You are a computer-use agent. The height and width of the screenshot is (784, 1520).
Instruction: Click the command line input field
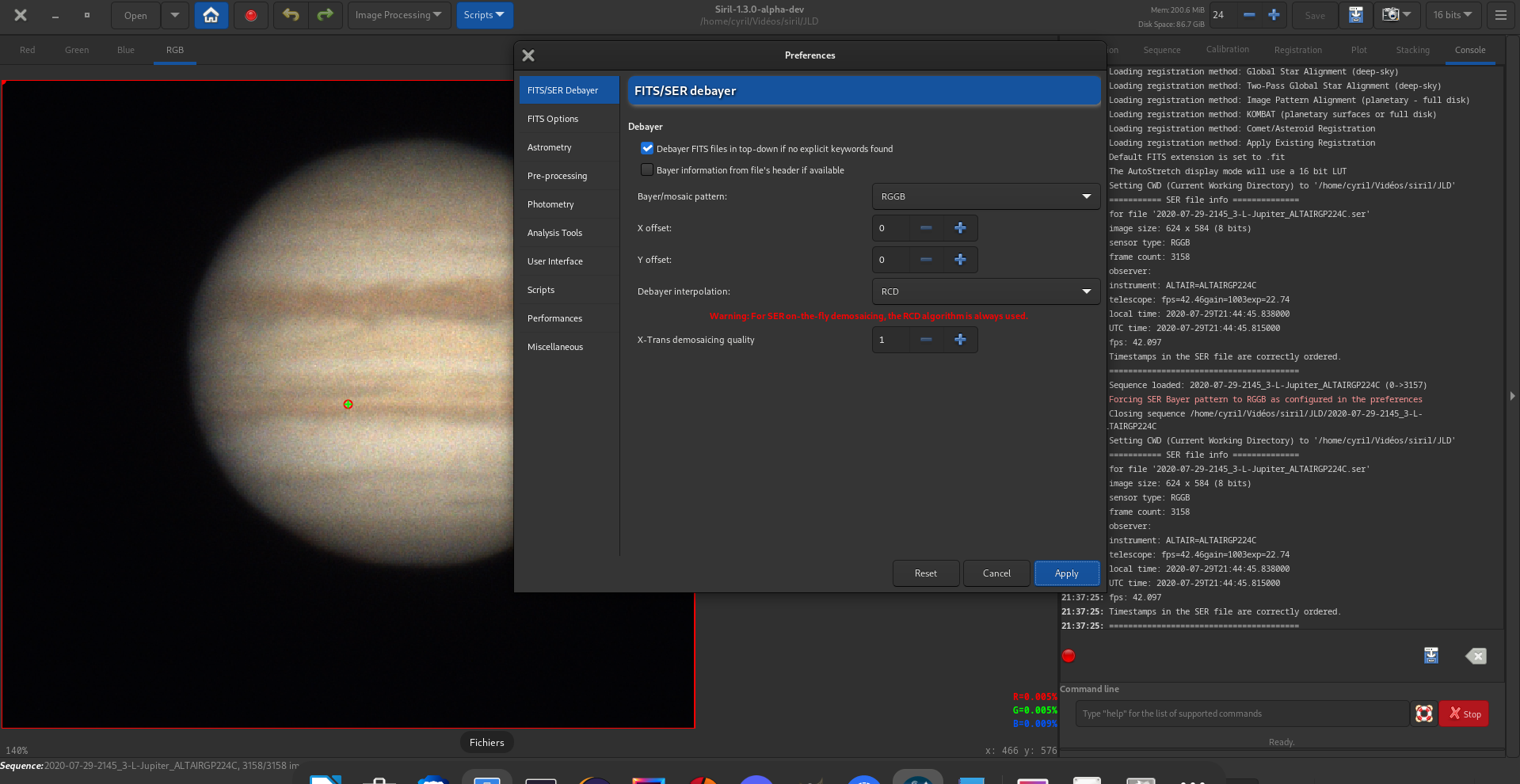tap(1240, 714)
